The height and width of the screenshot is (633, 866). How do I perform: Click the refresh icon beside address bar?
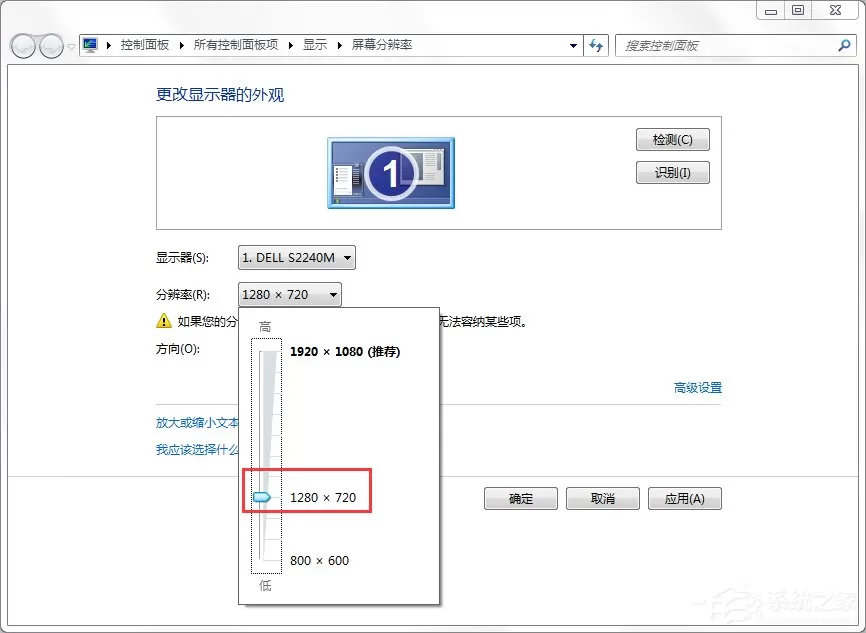click(596, 45)
